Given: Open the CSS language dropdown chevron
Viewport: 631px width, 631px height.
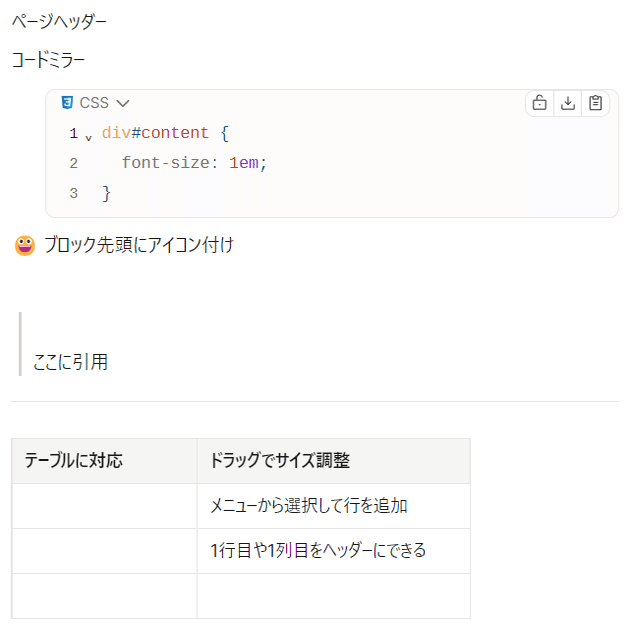Looking at the screenshot, I should [123, 103].
